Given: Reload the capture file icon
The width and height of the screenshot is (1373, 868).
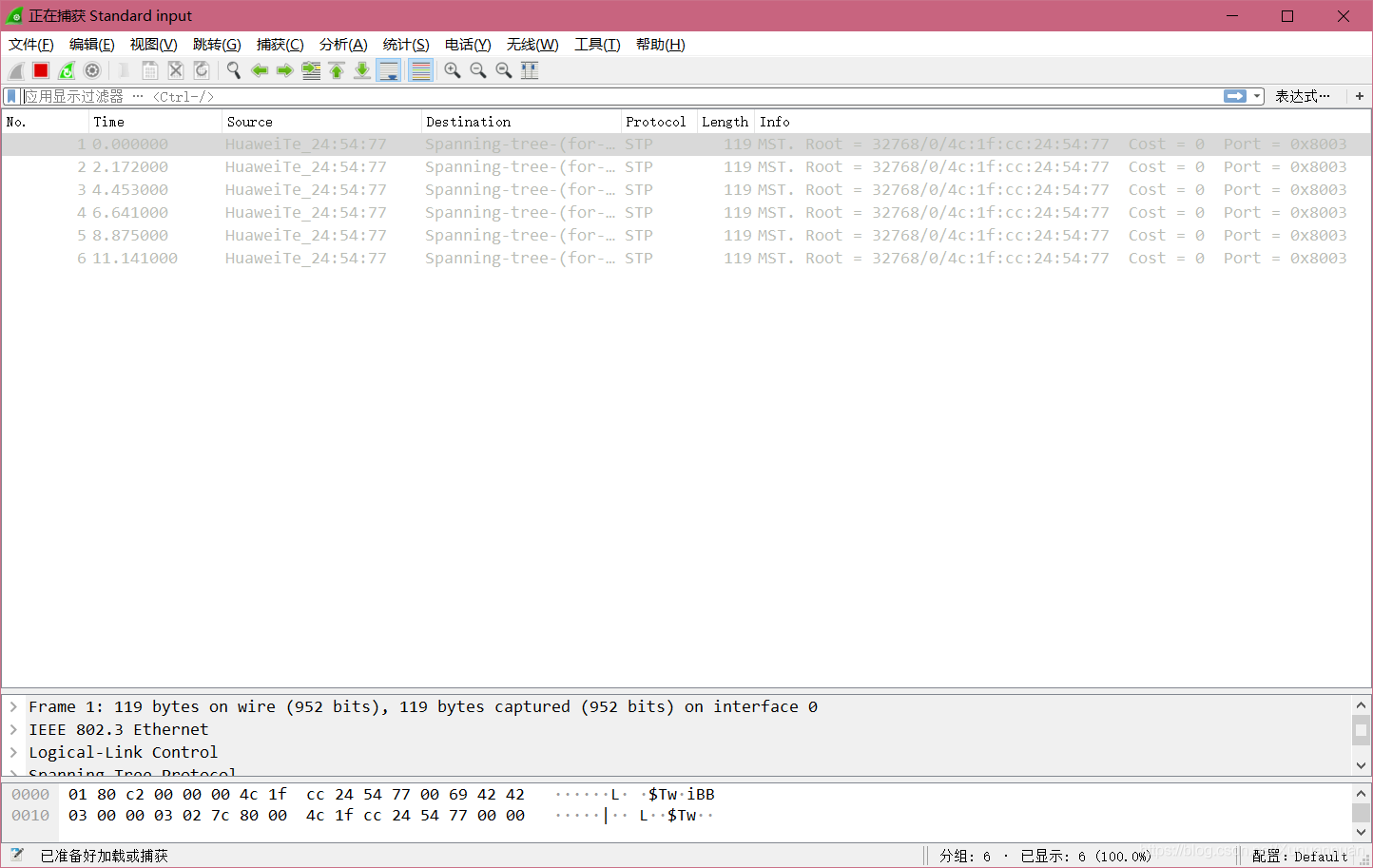Looking at the screenshot, I should [x=201, y=70].
